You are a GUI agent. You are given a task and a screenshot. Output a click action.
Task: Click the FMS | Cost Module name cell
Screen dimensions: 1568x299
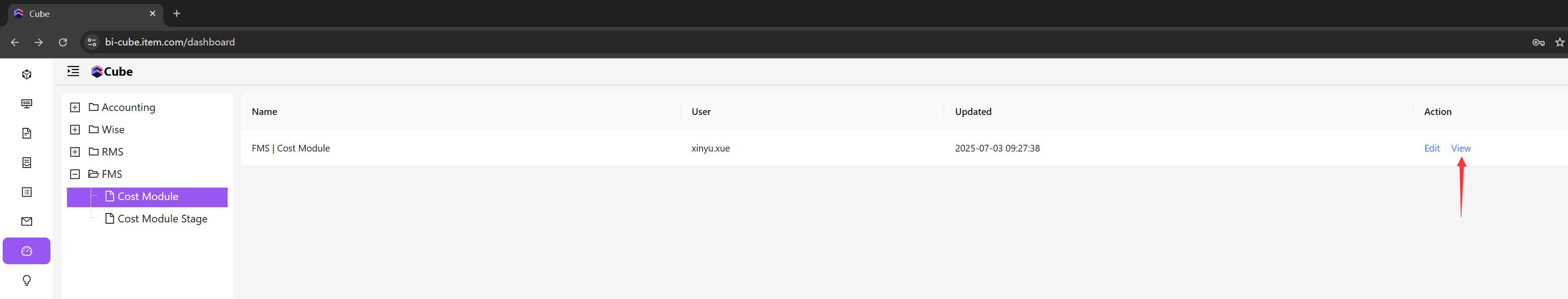[291, 148]
